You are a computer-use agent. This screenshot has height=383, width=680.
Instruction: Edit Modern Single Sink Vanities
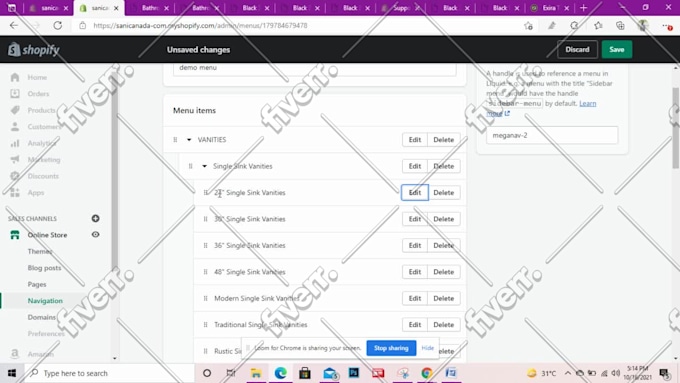pos(415,298)
